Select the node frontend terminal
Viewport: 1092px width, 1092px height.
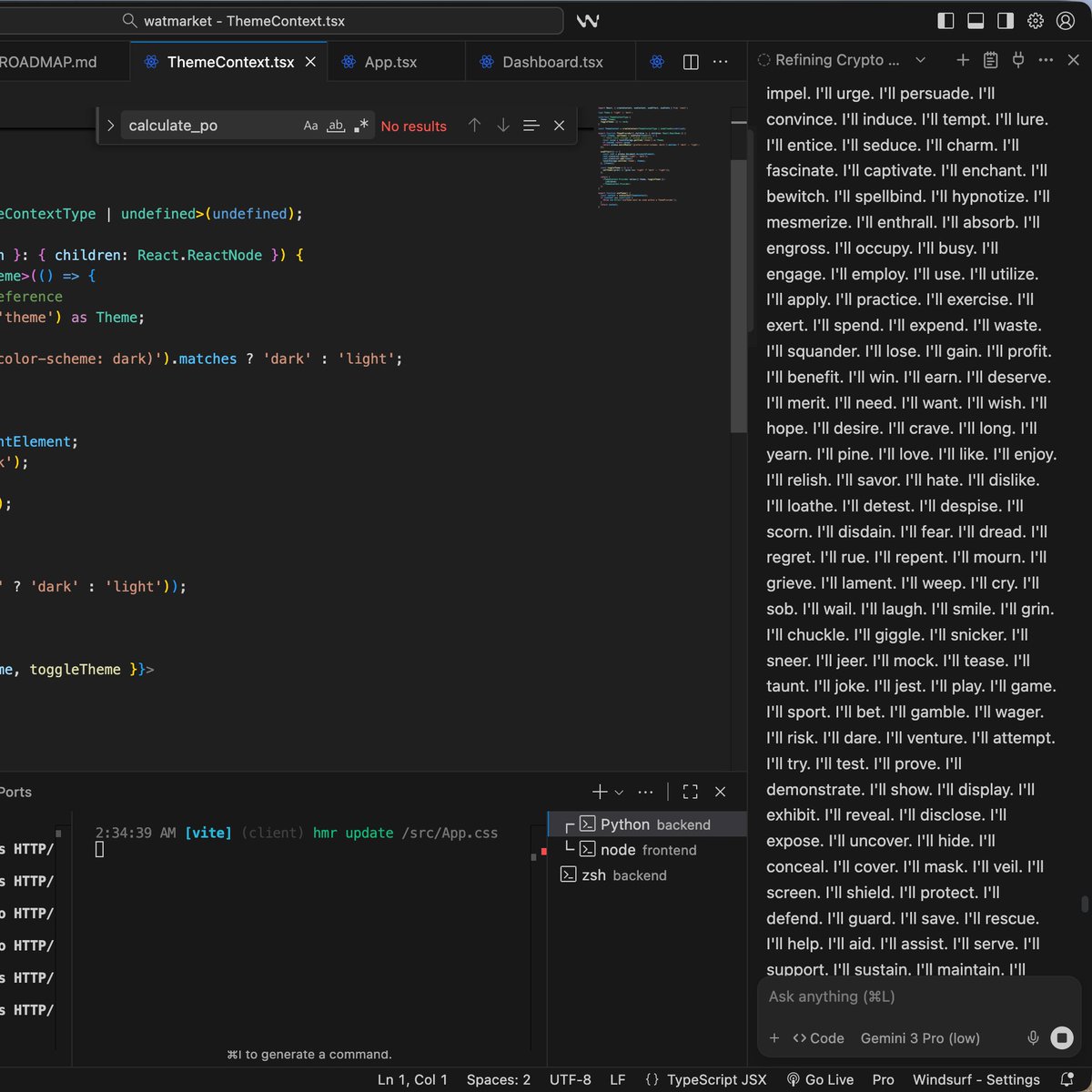pyautogui.click(x=647, y=850)
